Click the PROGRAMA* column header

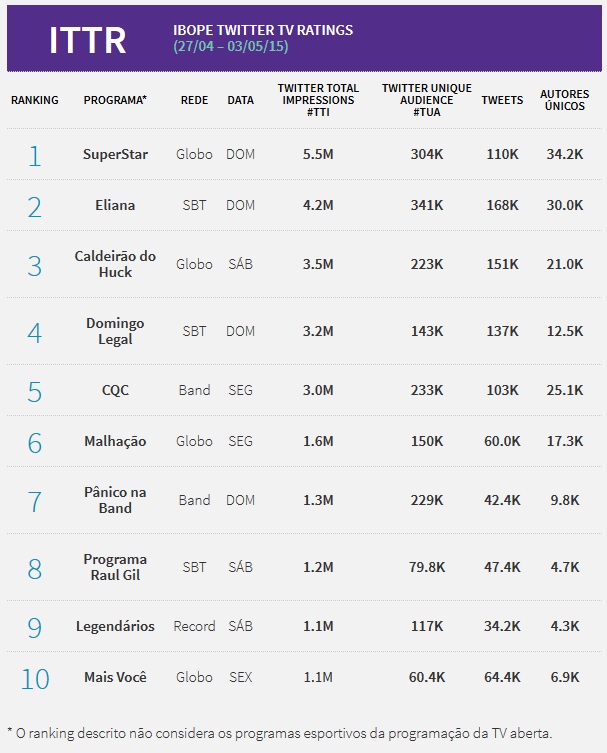[115, 101]
